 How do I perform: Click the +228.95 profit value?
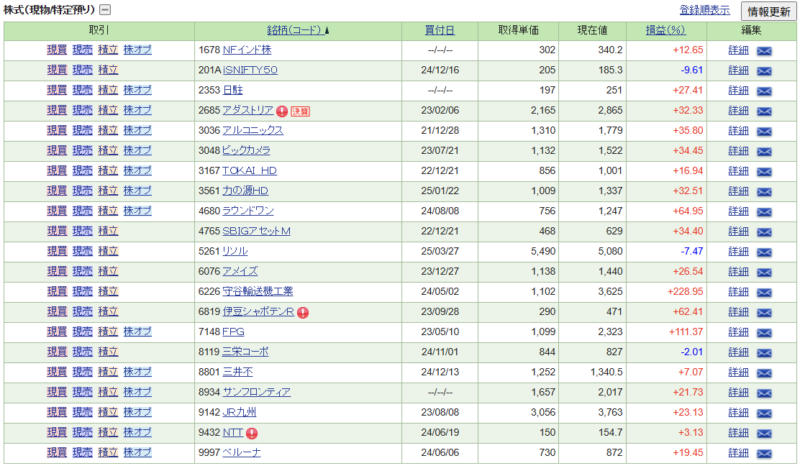coord(685,291)
